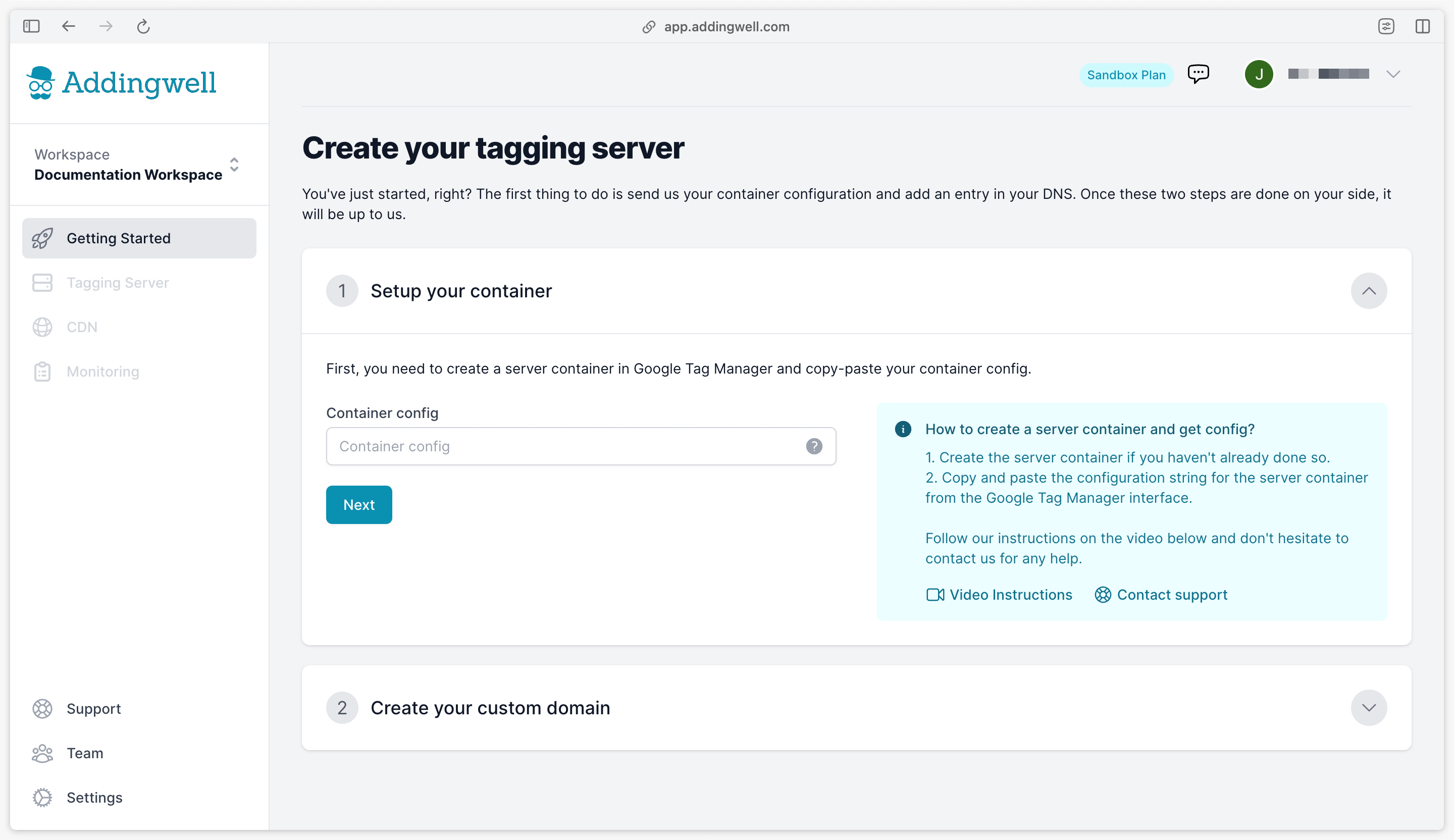Expand the Create your custom domain section
1454x840 pixels.
1369,707
